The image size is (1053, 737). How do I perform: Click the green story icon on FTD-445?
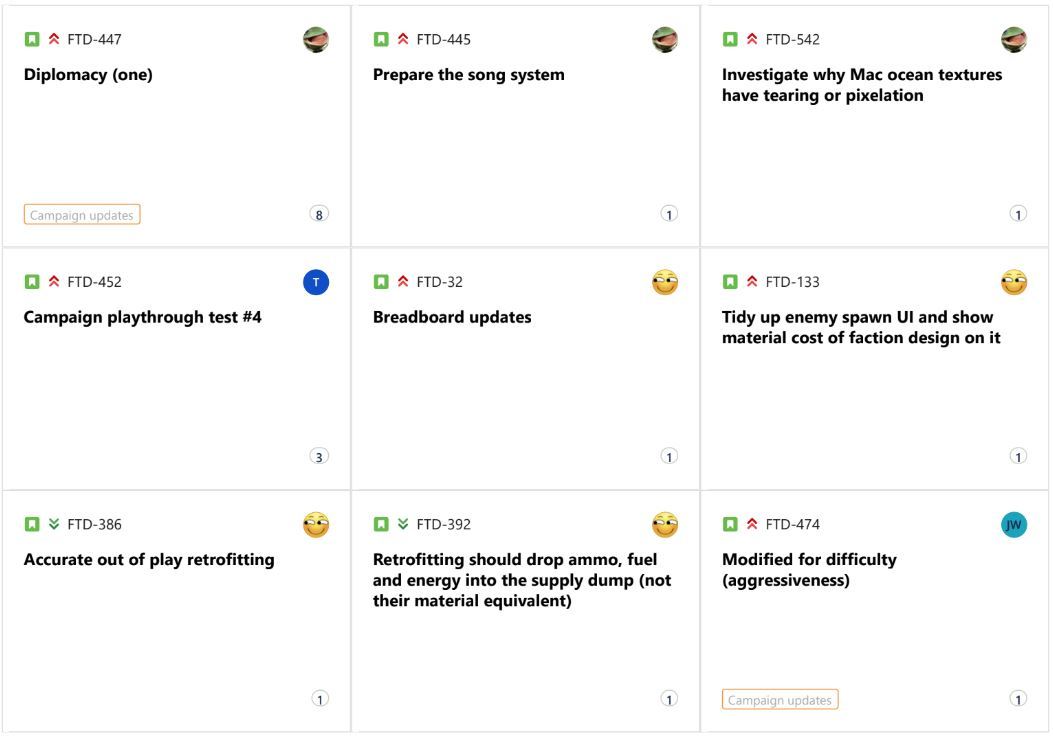pyautogui.click(x=381, y=40)
